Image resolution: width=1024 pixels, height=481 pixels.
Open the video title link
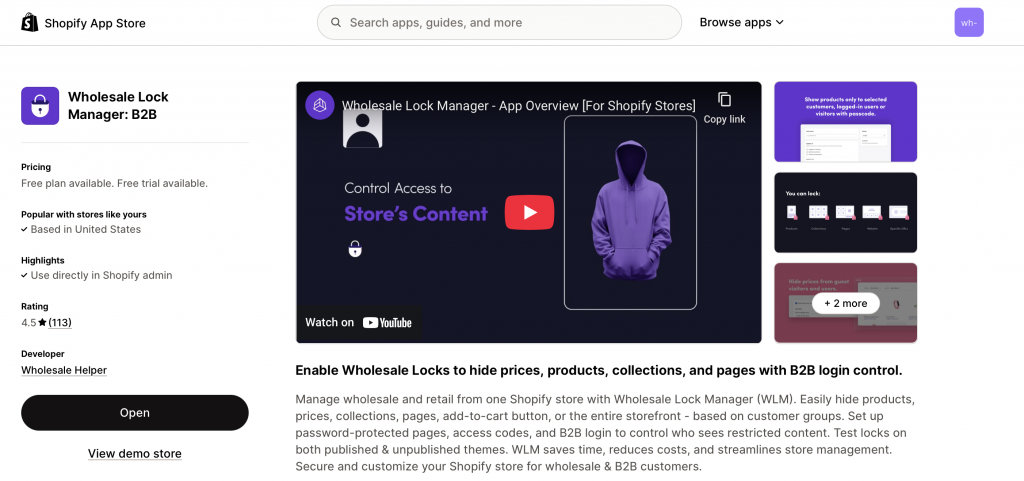click(518, 105)
